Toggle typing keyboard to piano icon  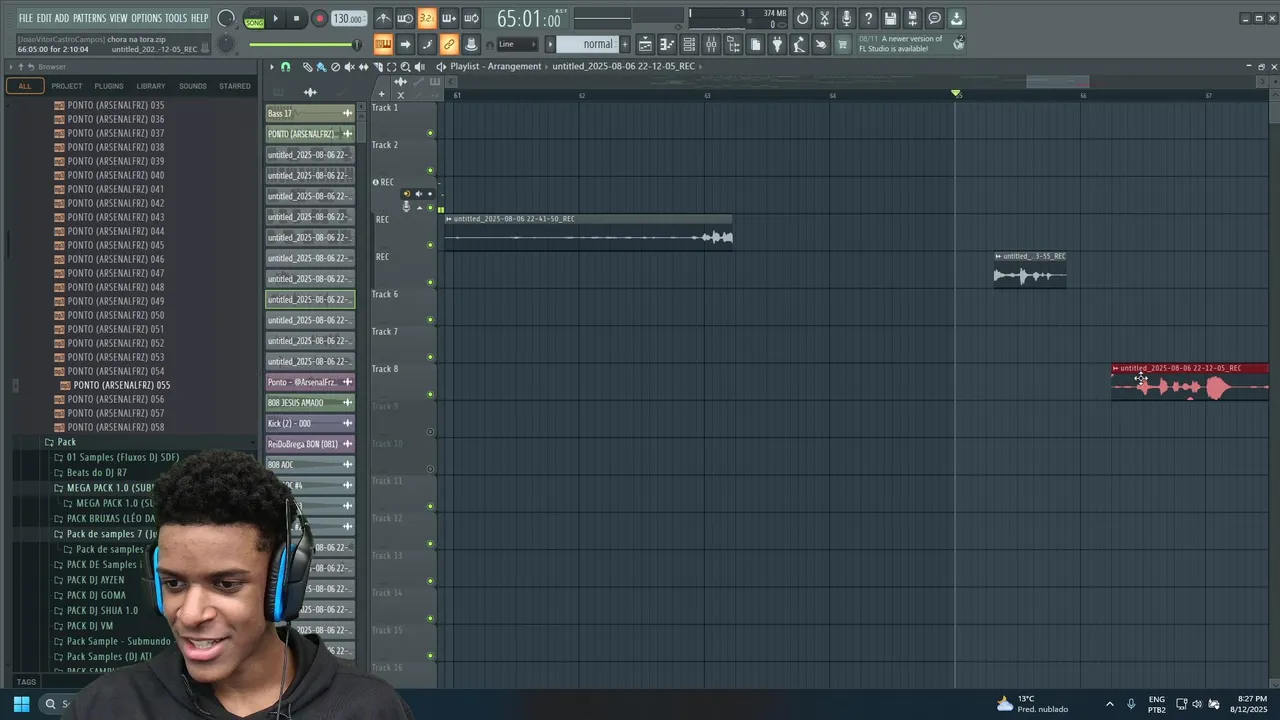(383, 44)
